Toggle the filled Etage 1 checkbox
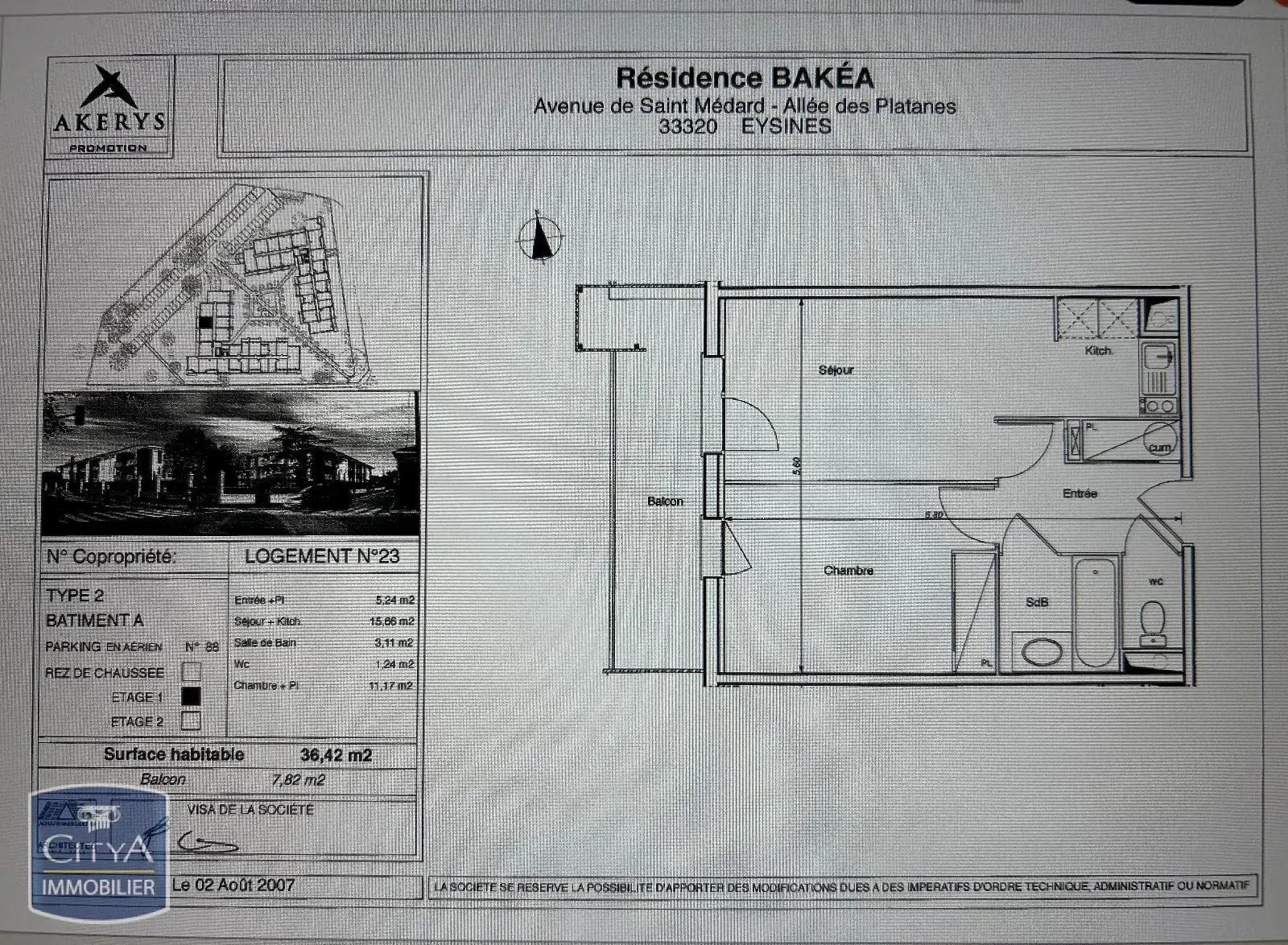Viewport: 1288px width, 945px height. click(x=191, y=696)
